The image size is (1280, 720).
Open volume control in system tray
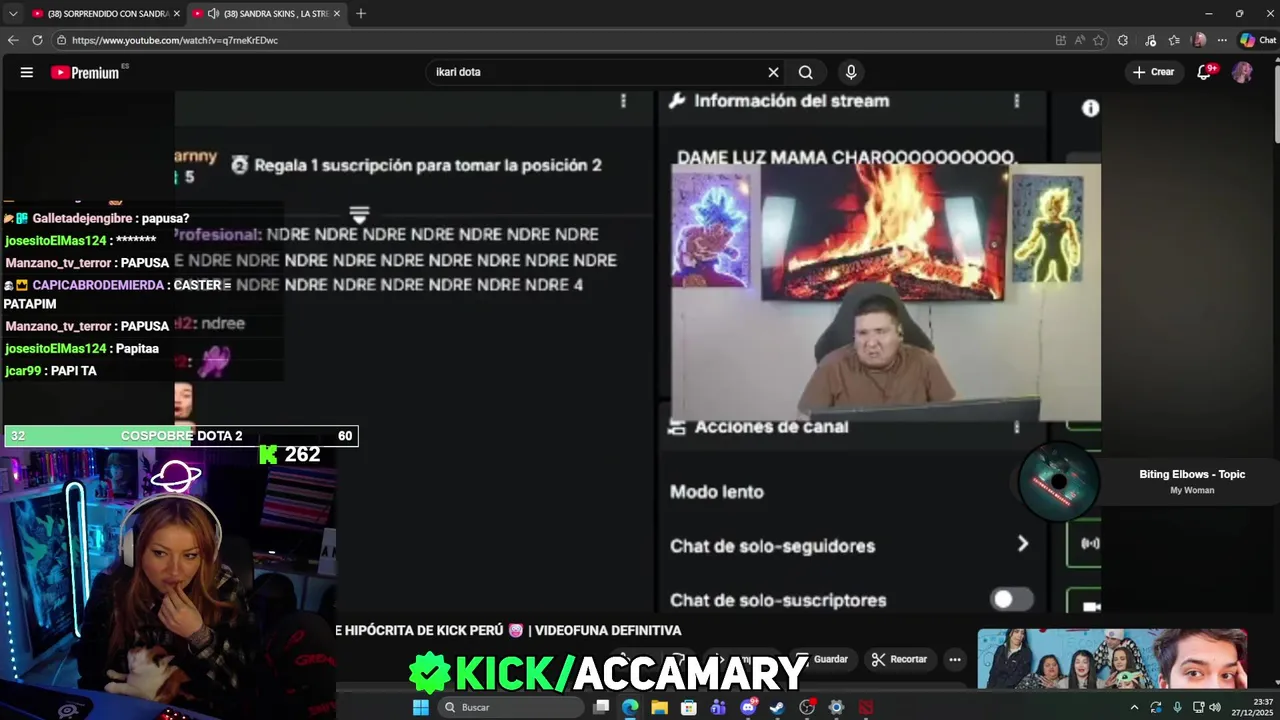[x=1215, y=707]
